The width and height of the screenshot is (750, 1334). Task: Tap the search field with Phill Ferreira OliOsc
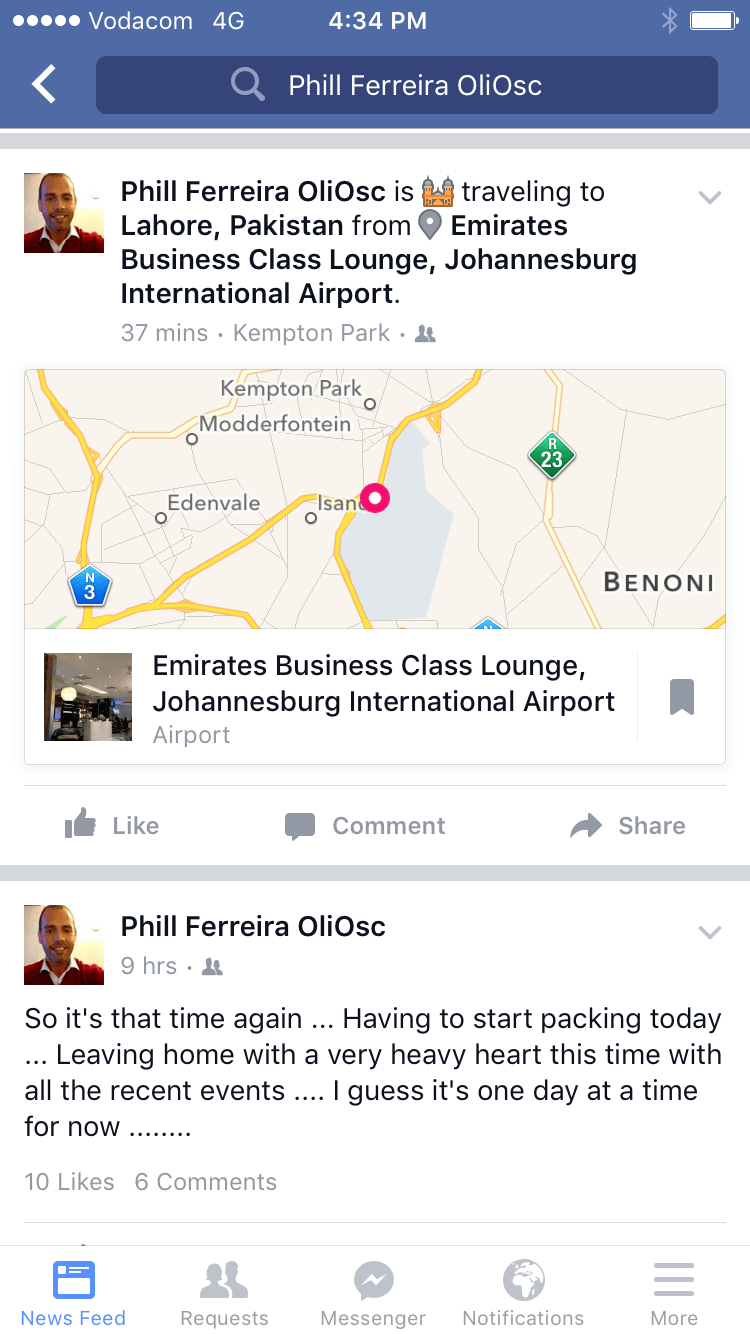point(415,85)
